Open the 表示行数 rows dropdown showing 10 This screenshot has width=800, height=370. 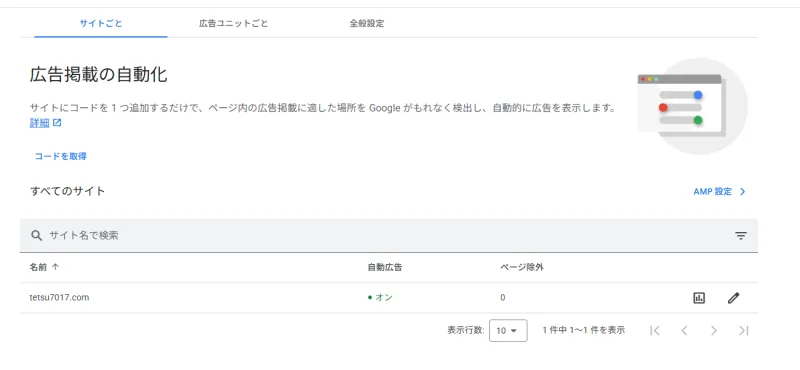click(x=508, y=331)
